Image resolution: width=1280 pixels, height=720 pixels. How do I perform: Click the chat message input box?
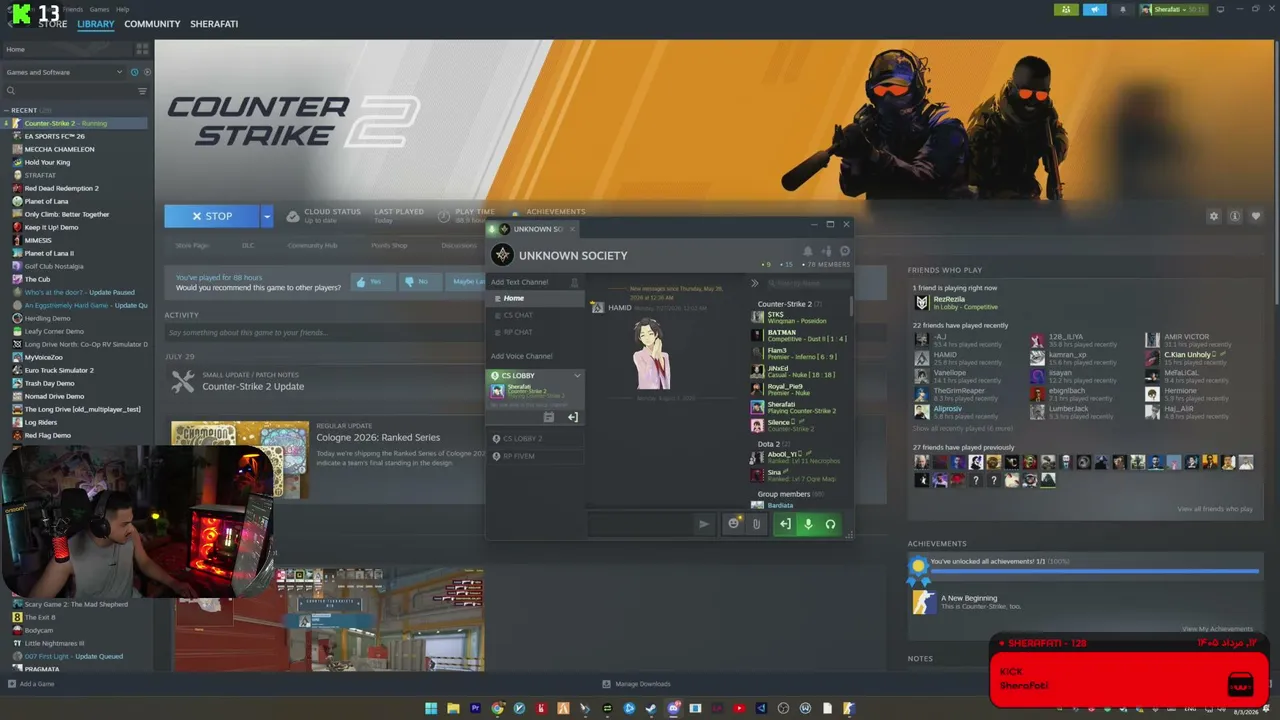click(640, 524)
